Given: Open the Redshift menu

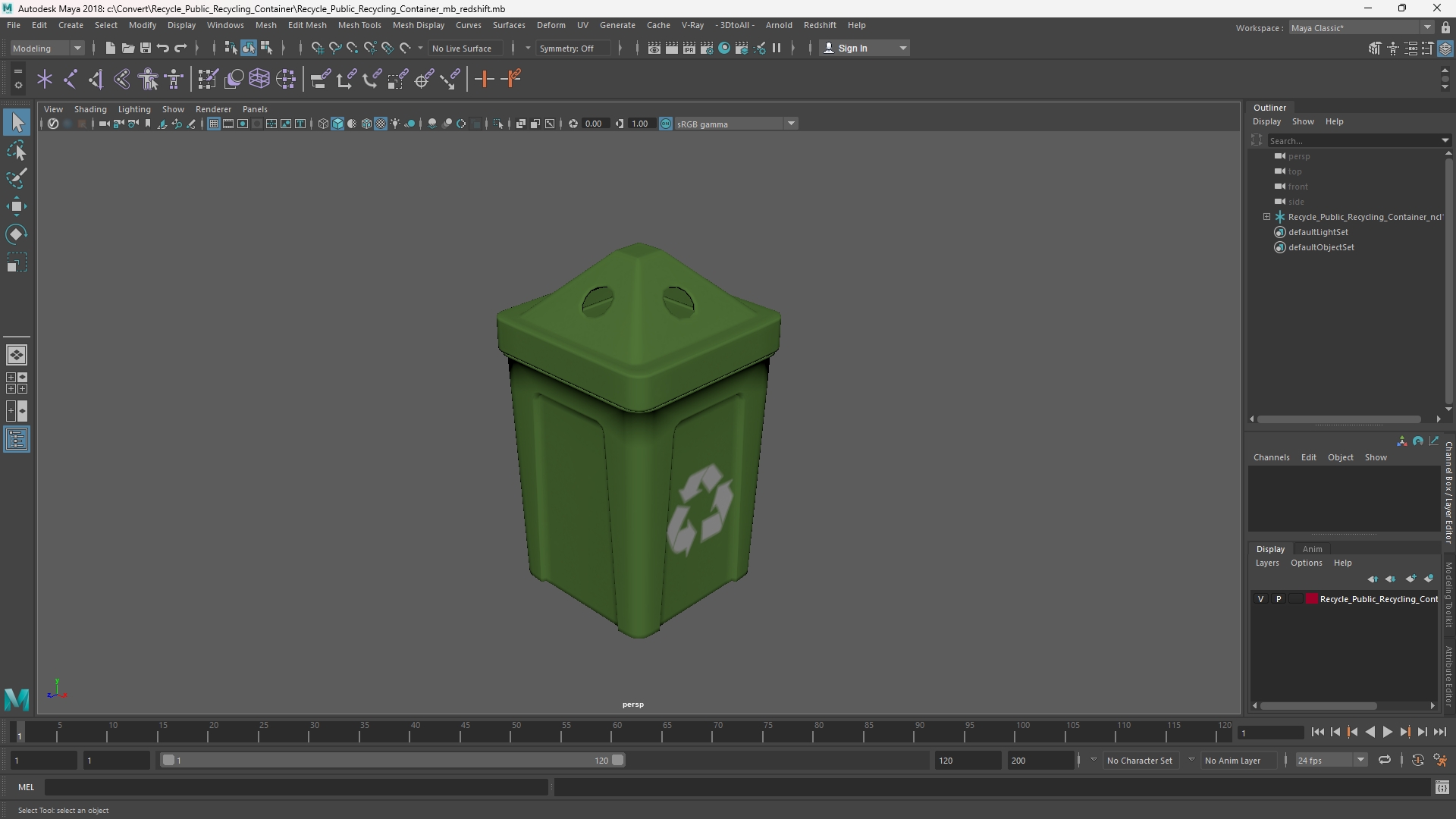Looking at the screenshot, I should click(820, 25).
